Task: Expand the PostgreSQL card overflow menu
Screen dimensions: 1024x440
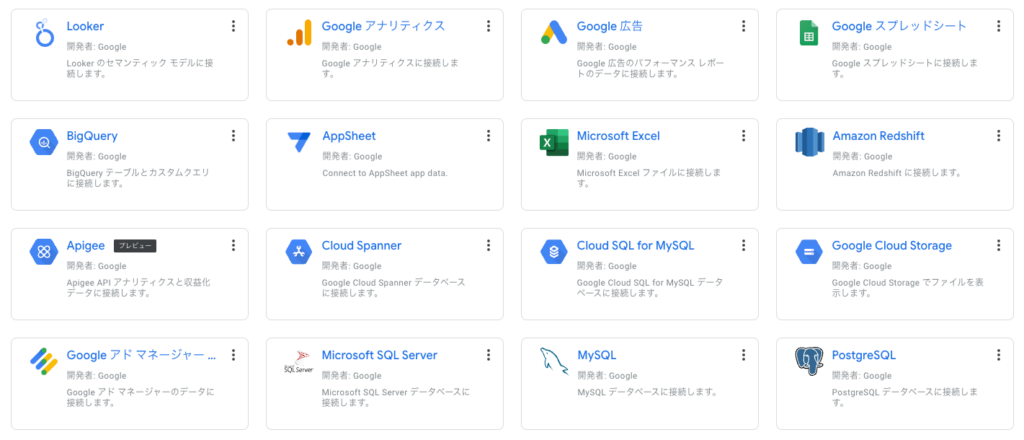Action: (998, 355)
